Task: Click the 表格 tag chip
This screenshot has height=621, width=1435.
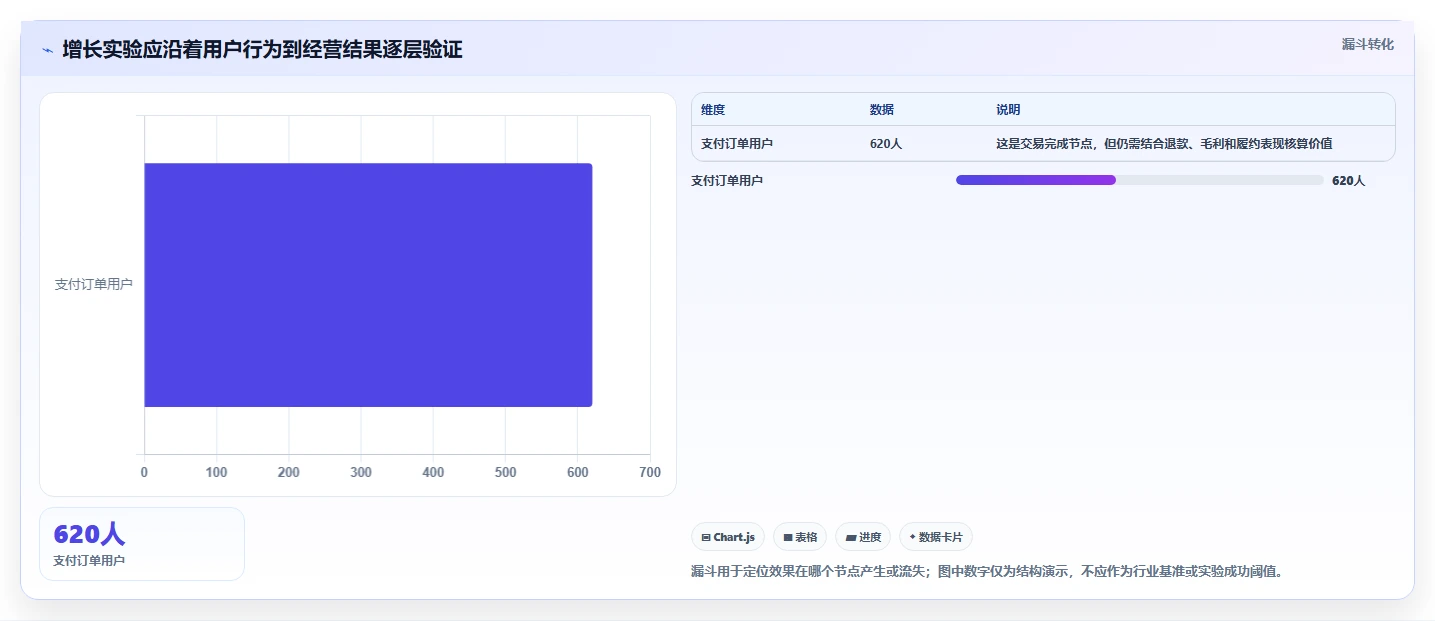Action: (800, 537)
